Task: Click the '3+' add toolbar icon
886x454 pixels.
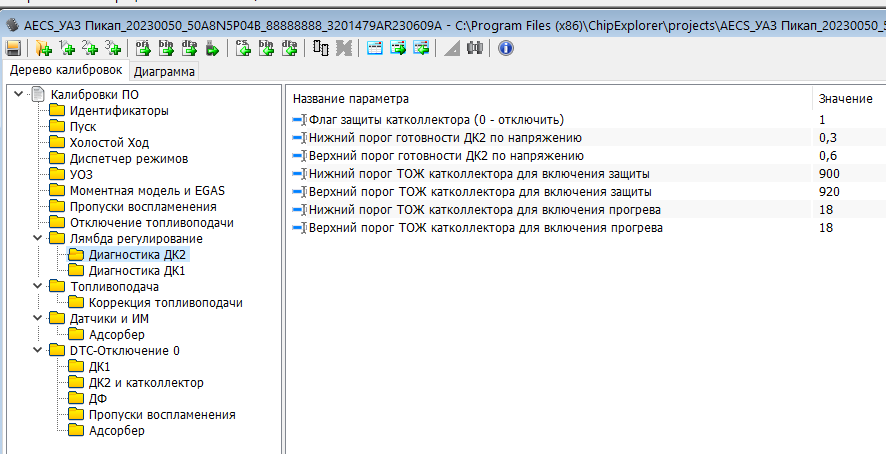Action: click(x=114, y=47)
